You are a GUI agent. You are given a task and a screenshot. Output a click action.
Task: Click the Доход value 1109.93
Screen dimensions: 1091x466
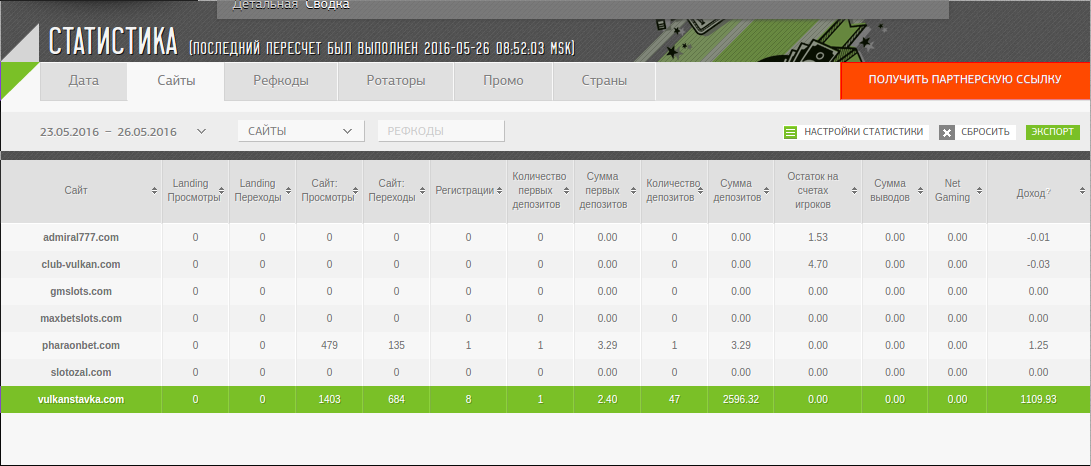1037,399
